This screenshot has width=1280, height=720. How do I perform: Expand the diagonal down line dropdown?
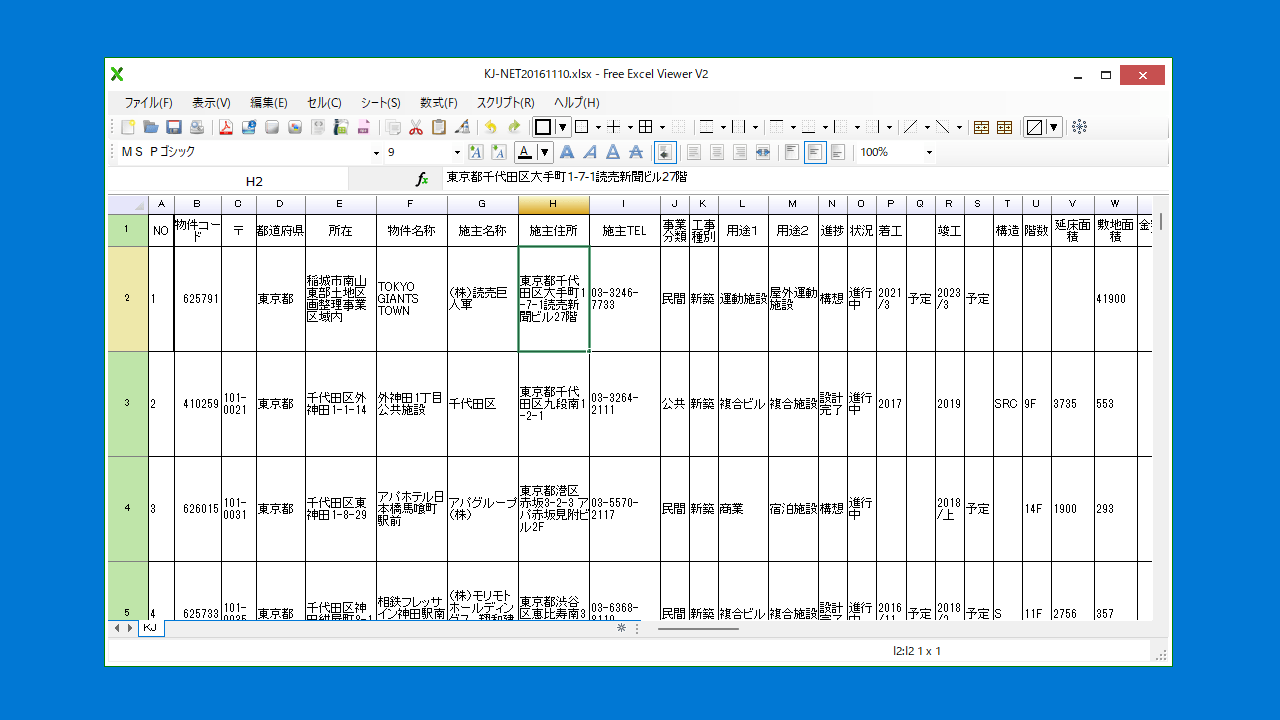pyautogui.click(x=959, y=127)
